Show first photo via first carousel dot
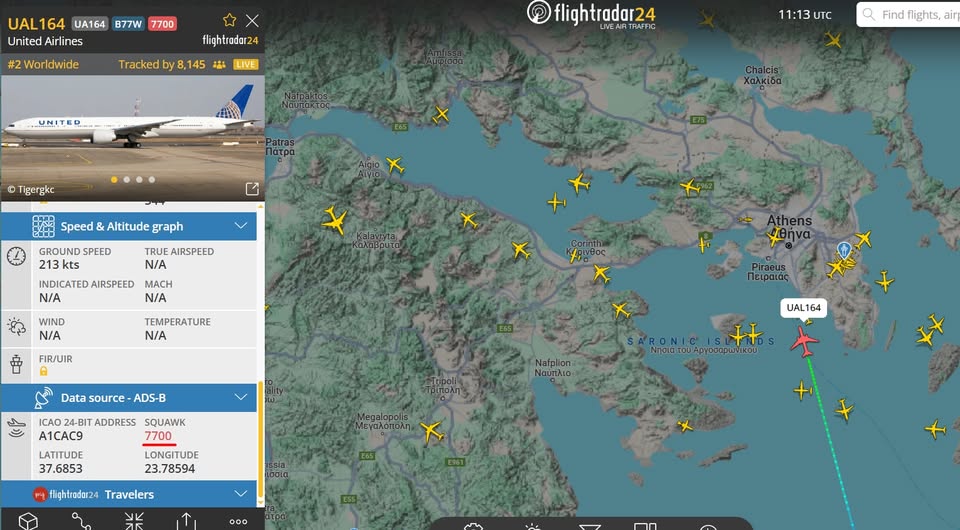Screen dimensions: 960x530 tap(114, 180)
